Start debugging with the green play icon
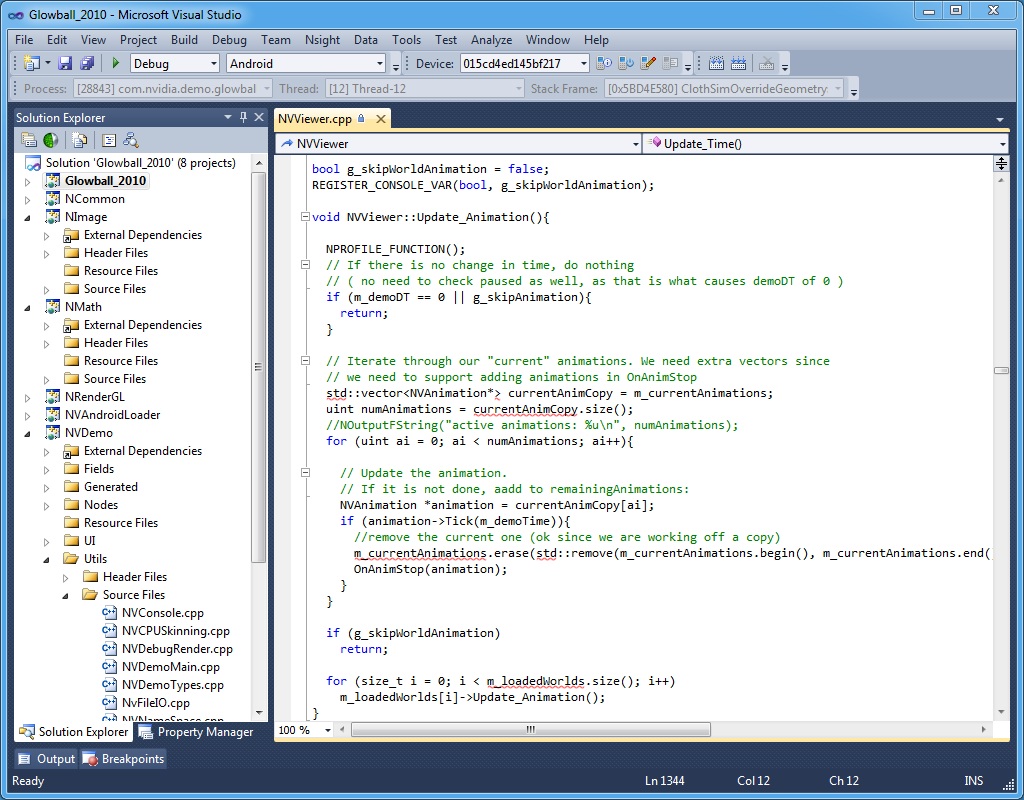The width and height of the screenshot is (1024, 800). point(116,64)
